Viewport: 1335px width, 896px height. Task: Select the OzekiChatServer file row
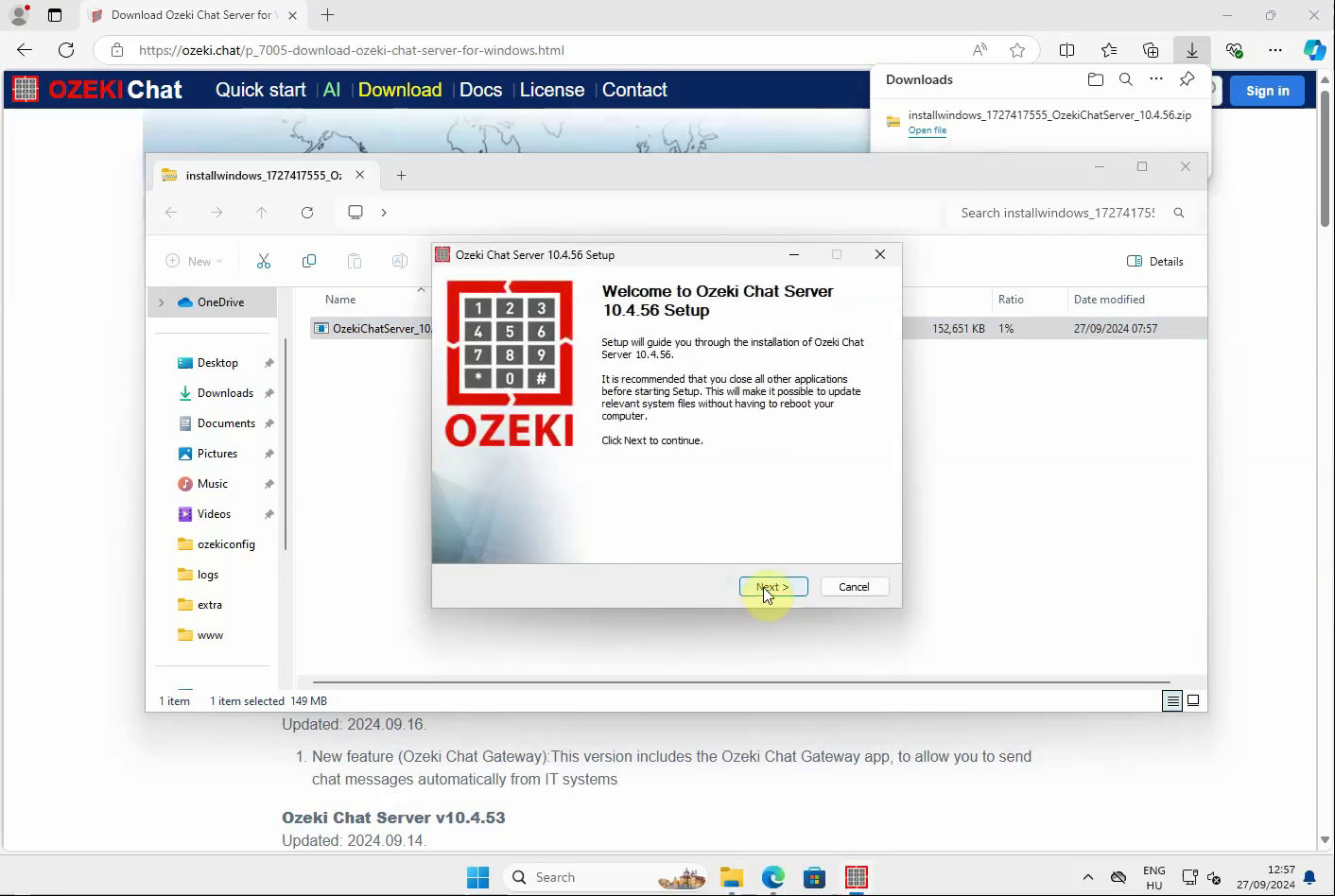point(758,329)
